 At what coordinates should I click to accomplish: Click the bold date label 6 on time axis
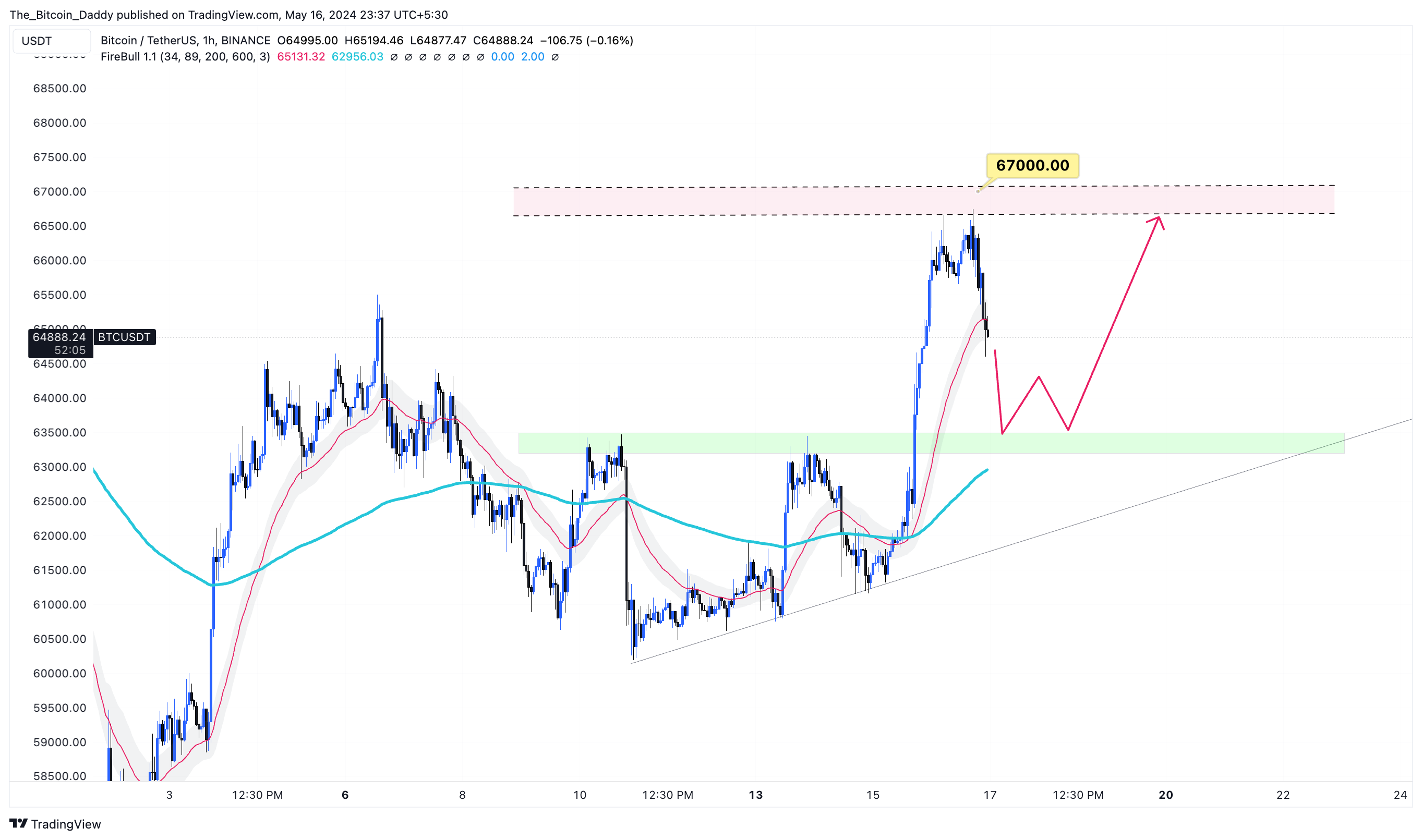[x=345, y=795]
